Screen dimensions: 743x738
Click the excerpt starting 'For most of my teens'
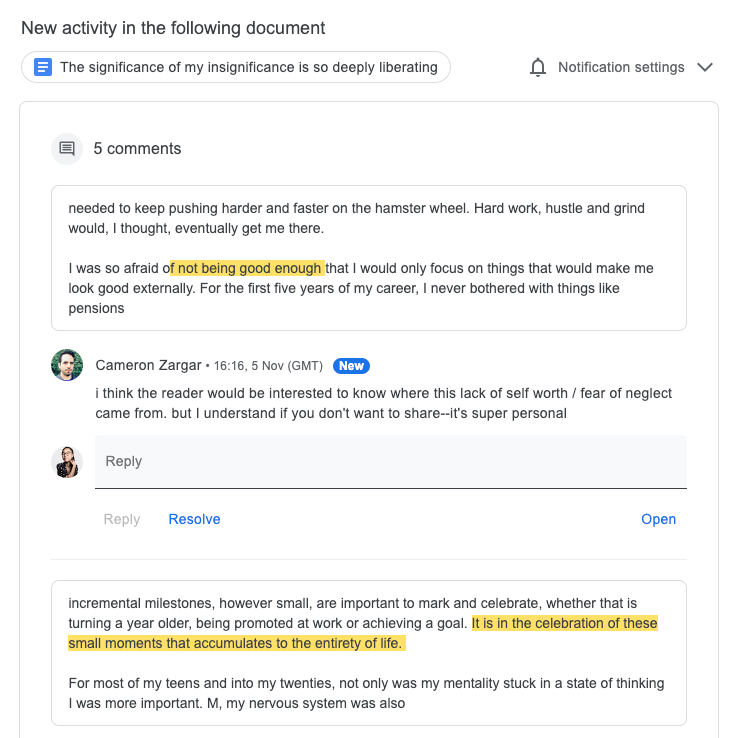pyautogui.click(x=366, y=693)
